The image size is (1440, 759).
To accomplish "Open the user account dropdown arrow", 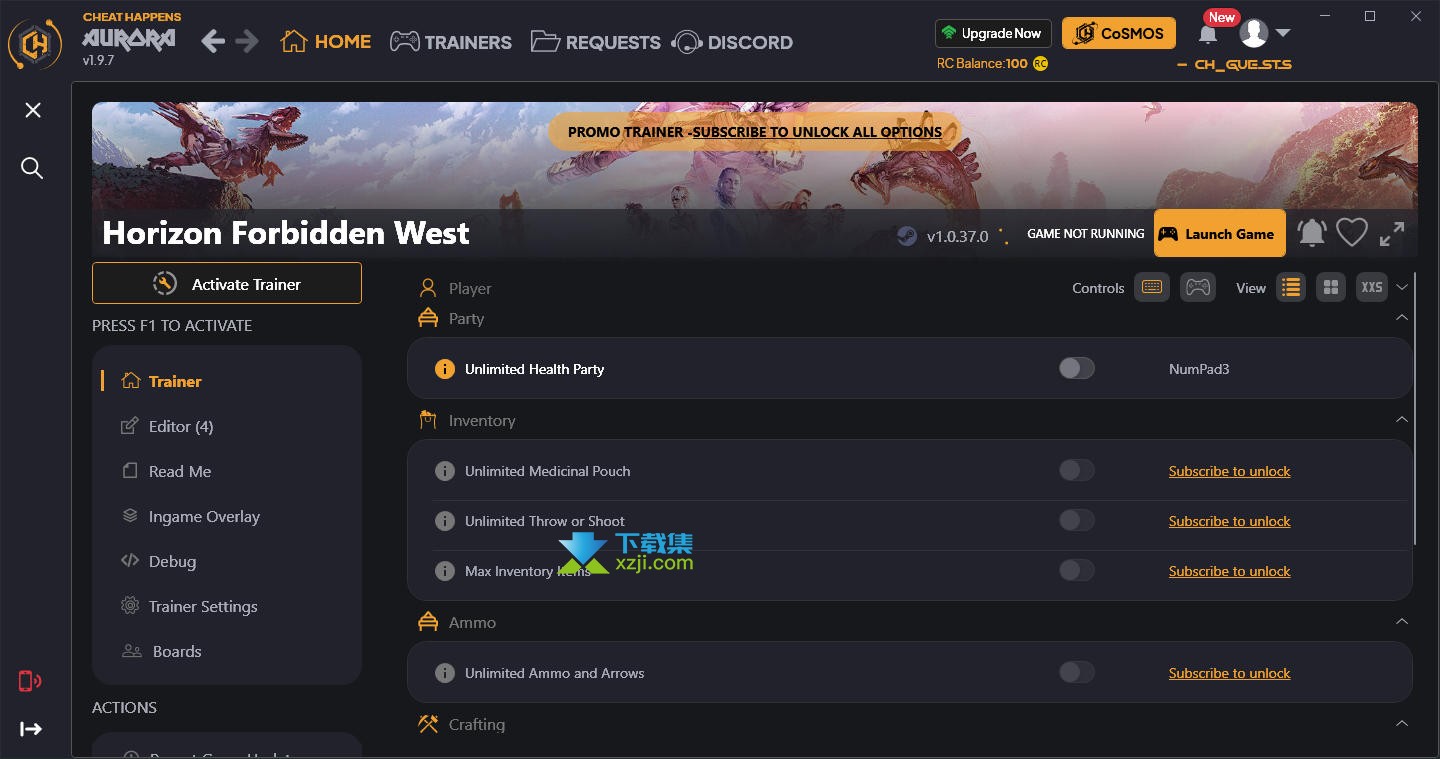I will 1283,33.
